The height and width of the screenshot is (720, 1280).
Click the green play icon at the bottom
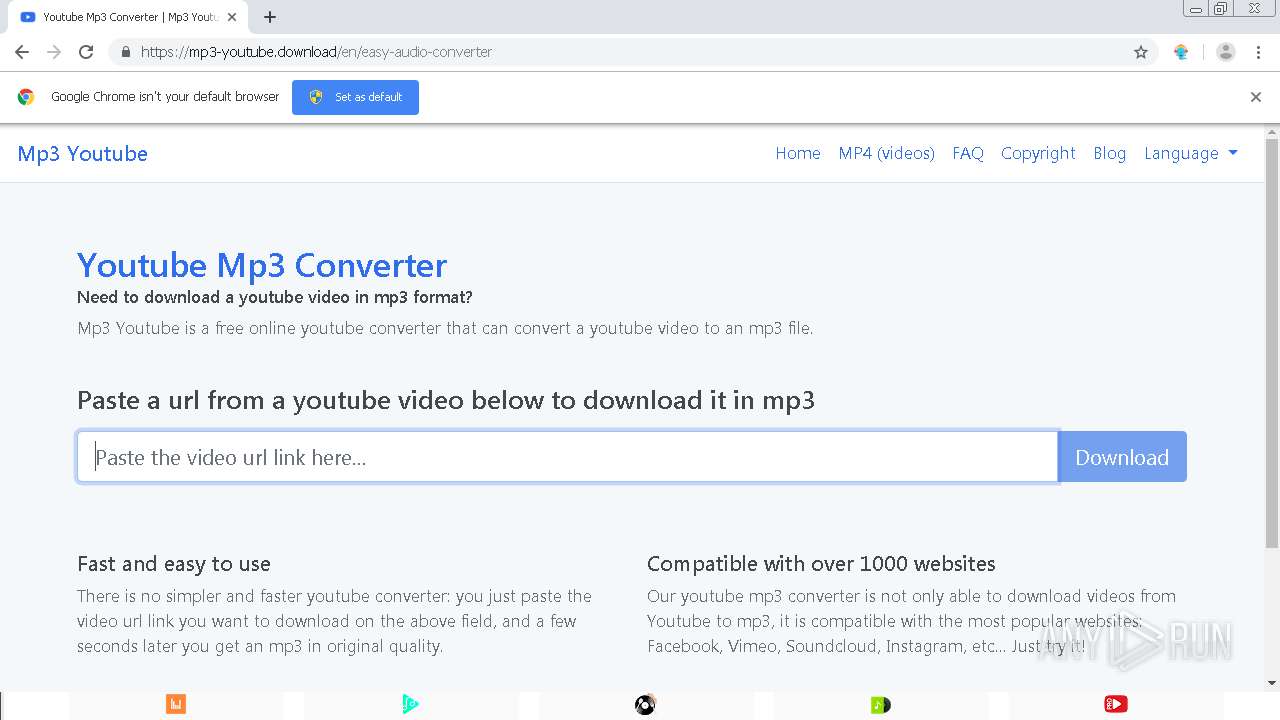click(x=410, y=705)
